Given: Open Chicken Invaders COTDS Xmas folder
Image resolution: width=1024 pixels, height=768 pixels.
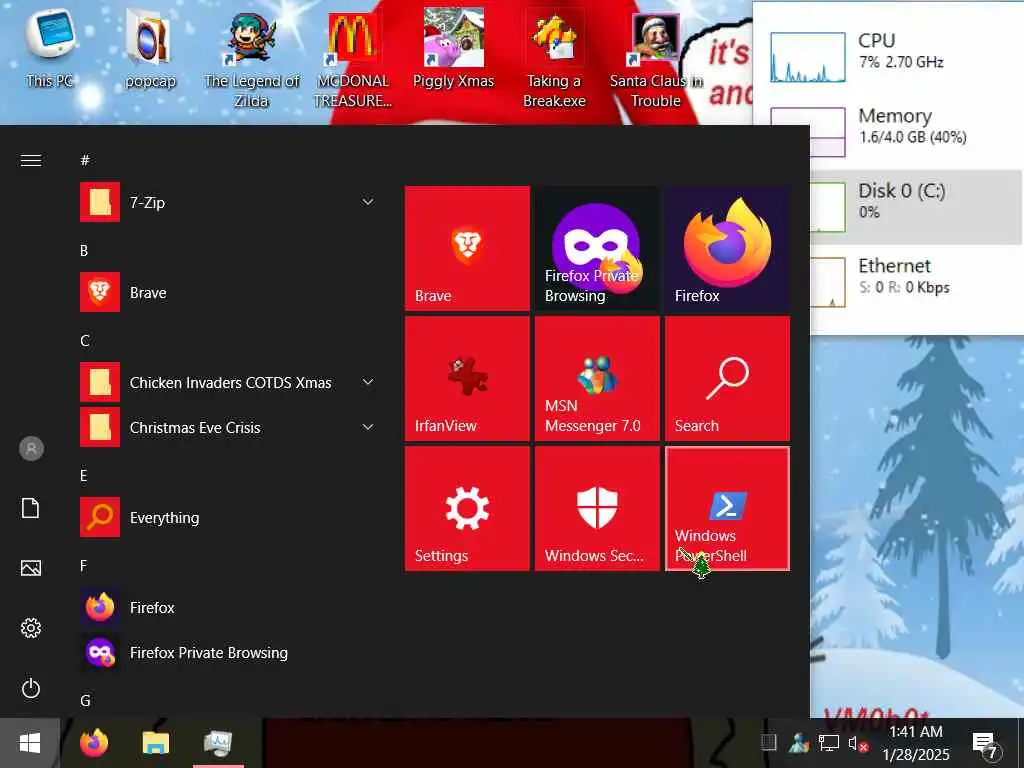Looking at the screenshot, I should (x=229, y=383).
